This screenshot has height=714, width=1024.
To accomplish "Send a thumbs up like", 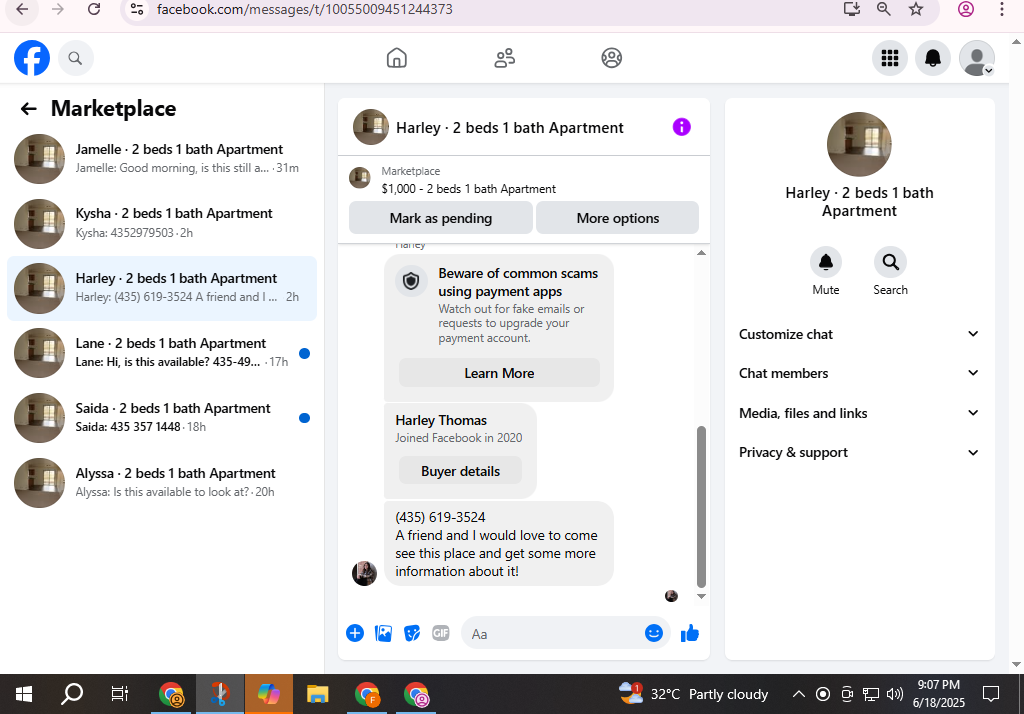I will (690, 633).
